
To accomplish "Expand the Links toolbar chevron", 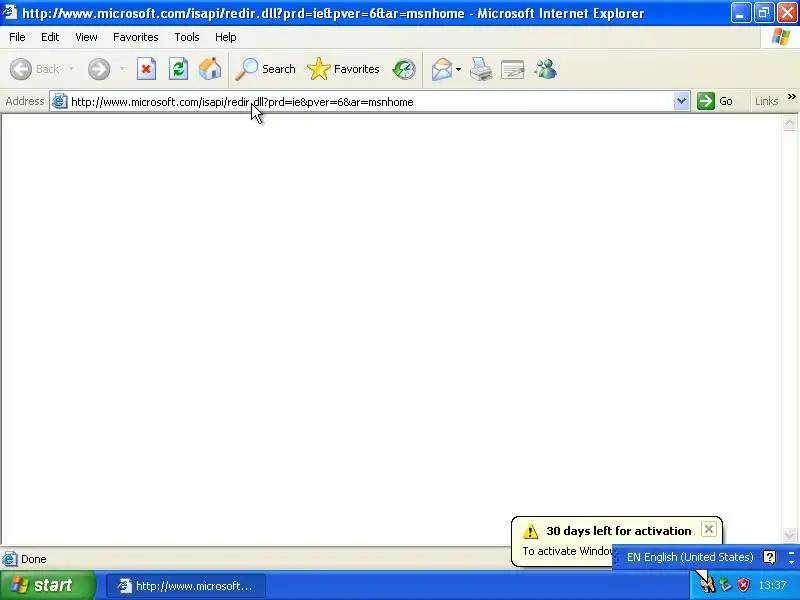I will click(792, 96).
